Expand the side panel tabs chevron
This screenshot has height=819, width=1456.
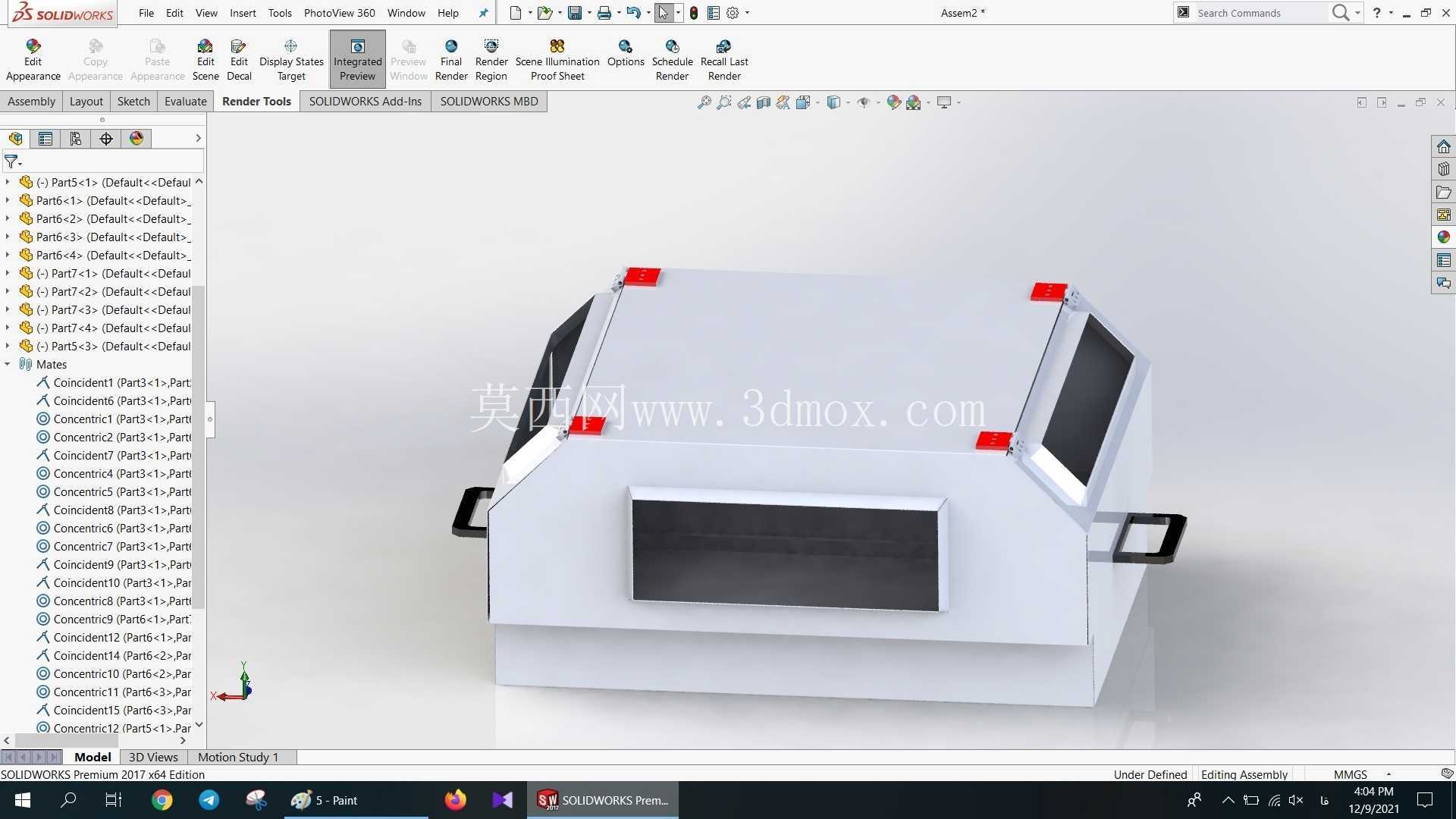[198, 138]
